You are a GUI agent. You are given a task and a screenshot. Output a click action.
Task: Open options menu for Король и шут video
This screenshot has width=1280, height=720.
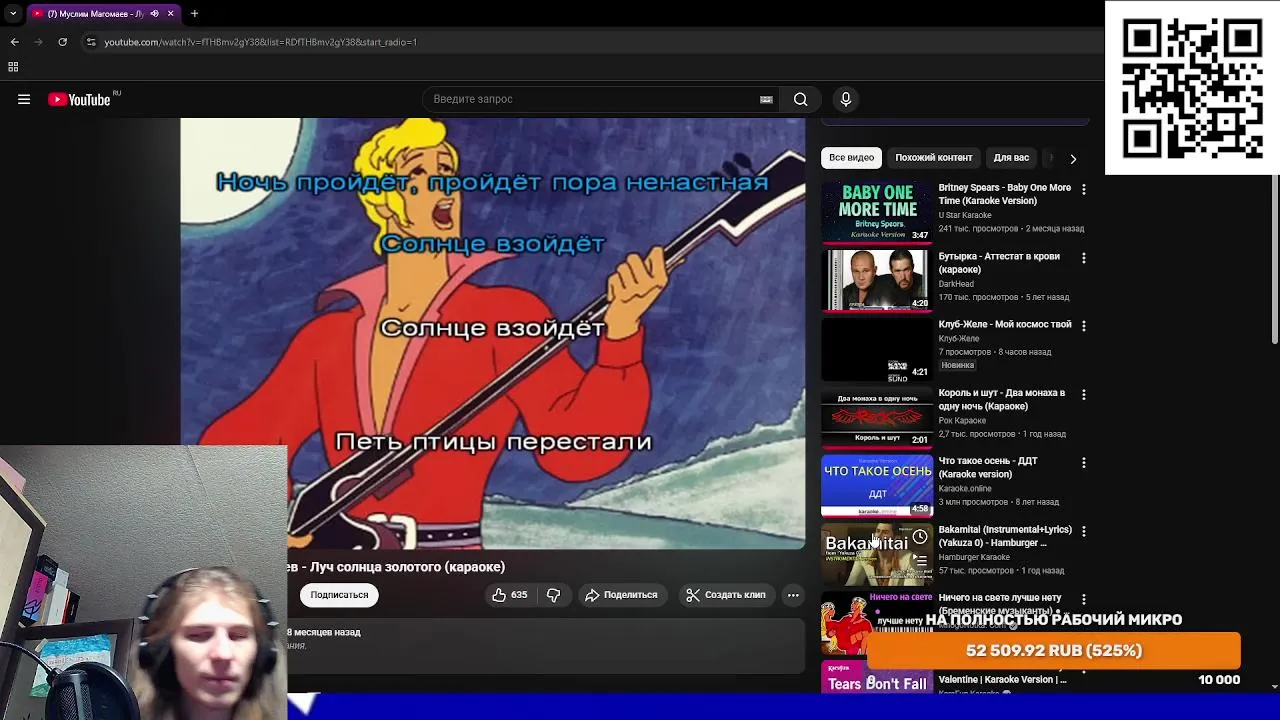coord(1083,395)
